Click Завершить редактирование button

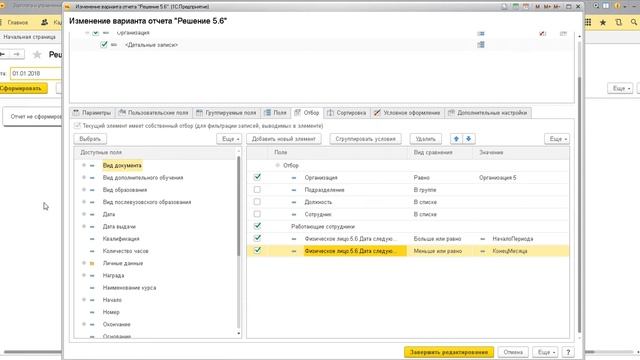click(x=449, y=352)
